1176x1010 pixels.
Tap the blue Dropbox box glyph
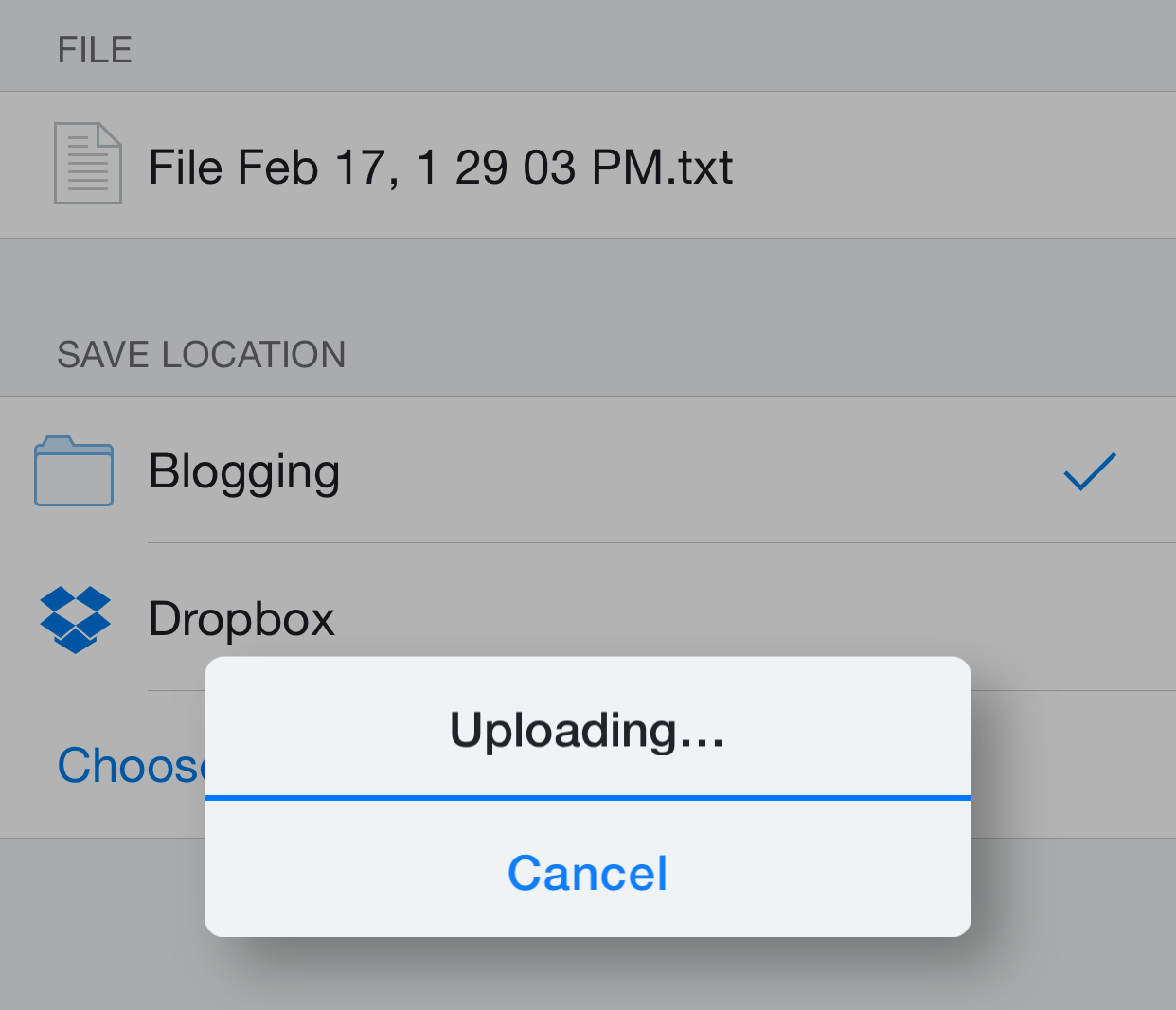pos(75,620)
